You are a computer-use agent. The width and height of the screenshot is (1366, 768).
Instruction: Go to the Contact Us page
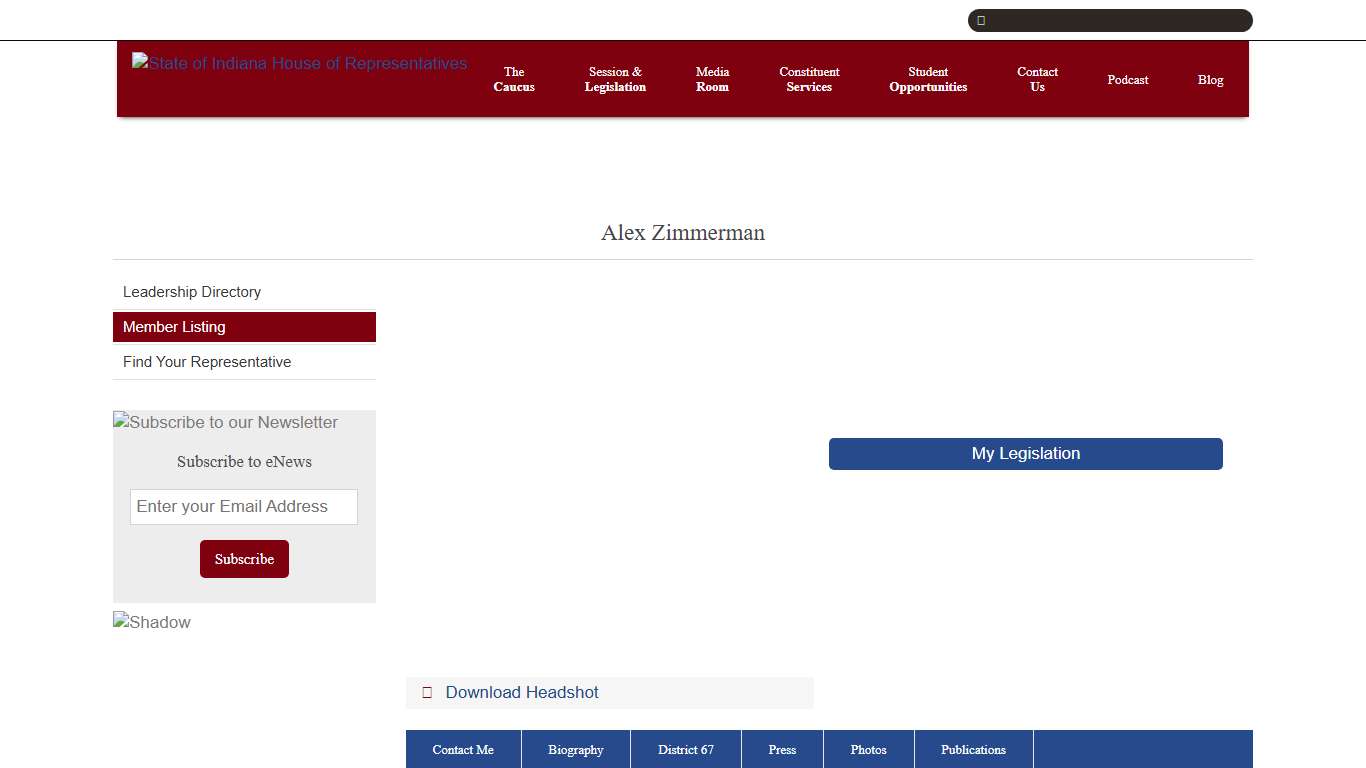(x=1037, y=79)
